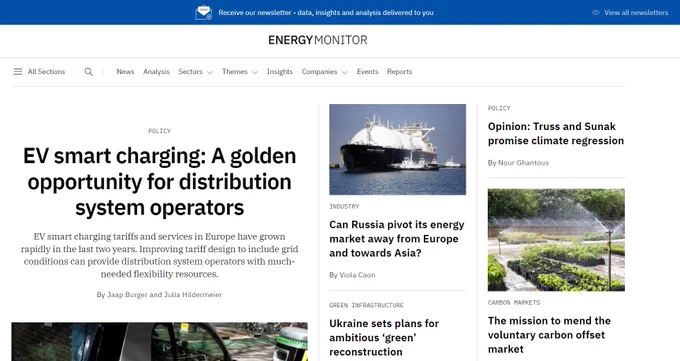Click the Energy Monitor logo
Viewport: 680px width, 361px height.
pyautogui.click(x=318, y=40)
